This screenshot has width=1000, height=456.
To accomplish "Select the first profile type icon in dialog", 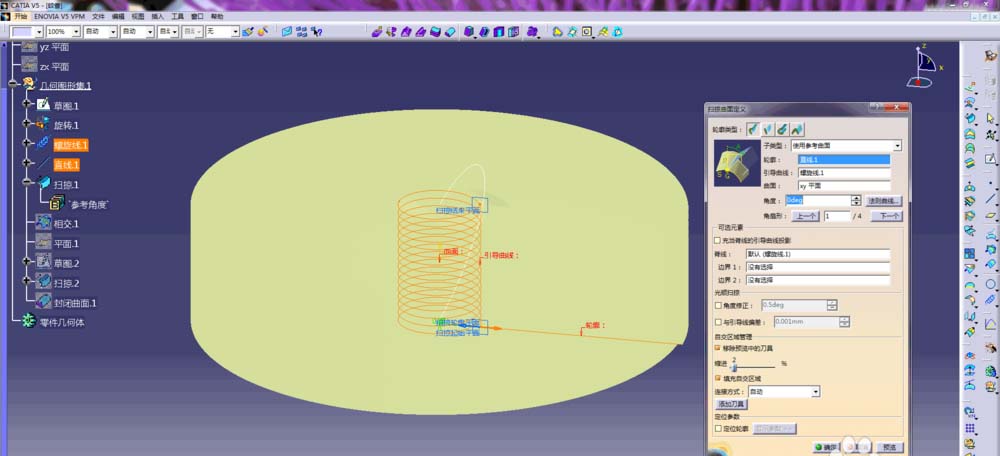I will [753, 129].
